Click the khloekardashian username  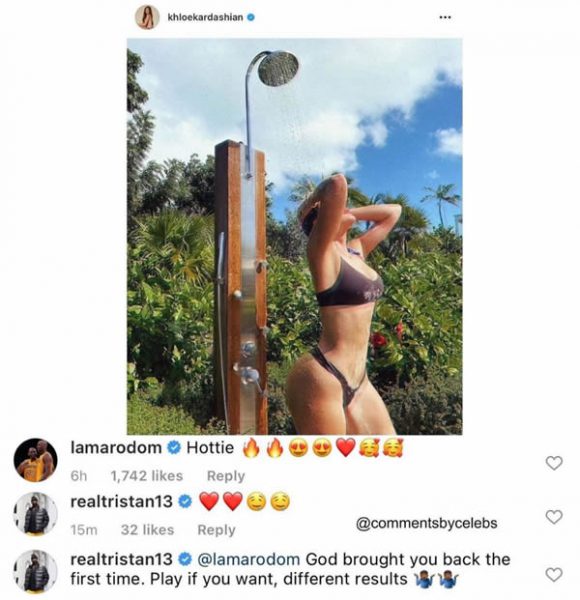(x=205, y=17)
